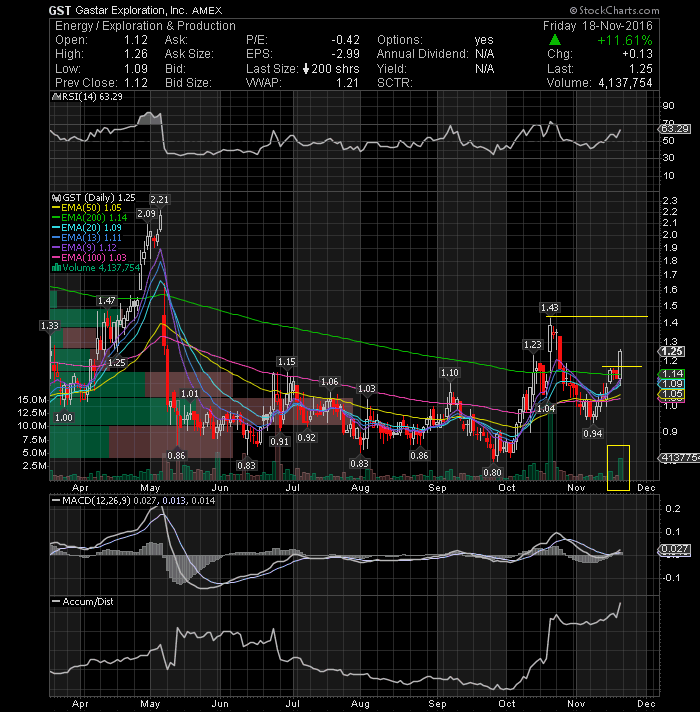The image size is (700, 712).
Task: Click the 2.09 price label near May
Action: pos(147,213)
